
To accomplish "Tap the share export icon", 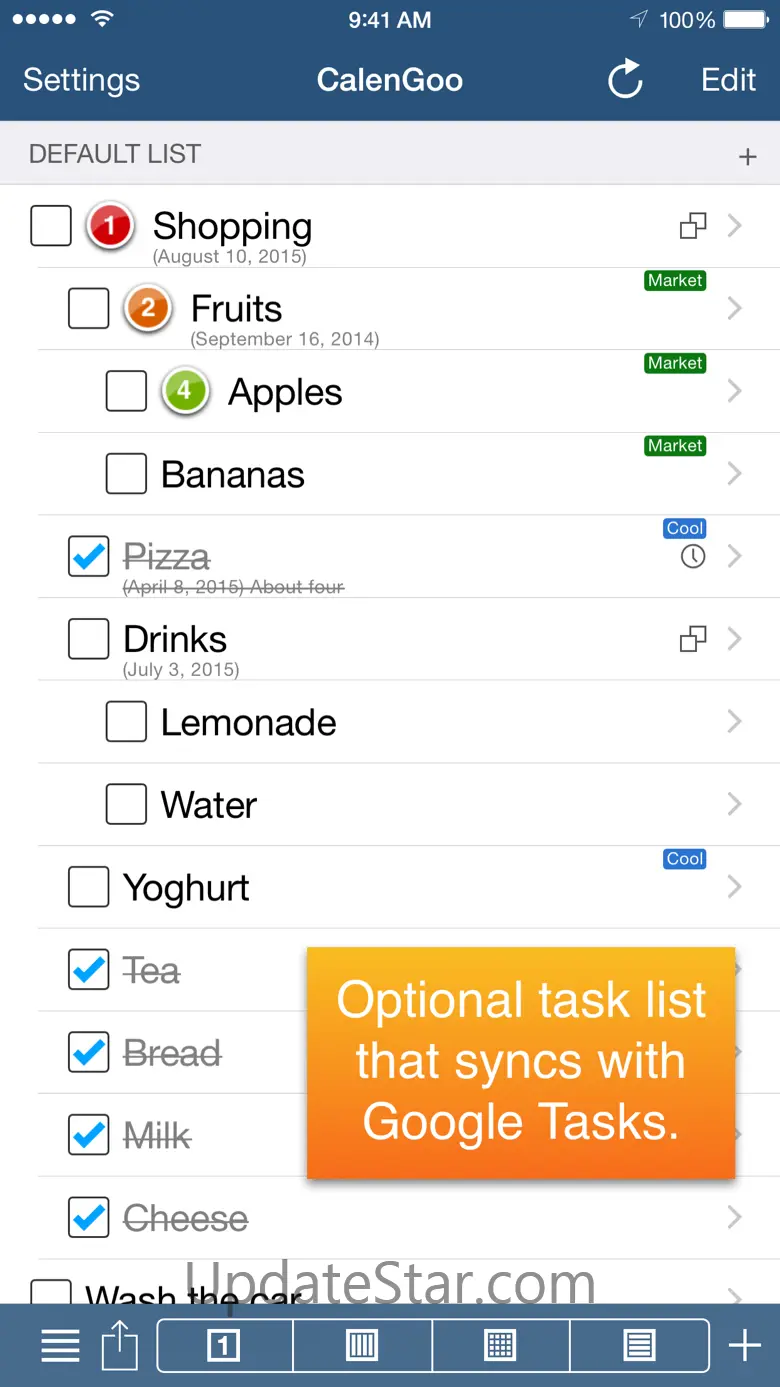I will 120,1346.
